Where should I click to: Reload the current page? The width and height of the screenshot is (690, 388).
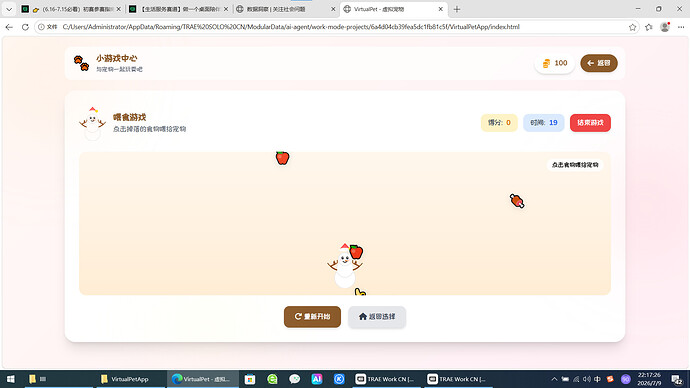[x=25, y=27]
